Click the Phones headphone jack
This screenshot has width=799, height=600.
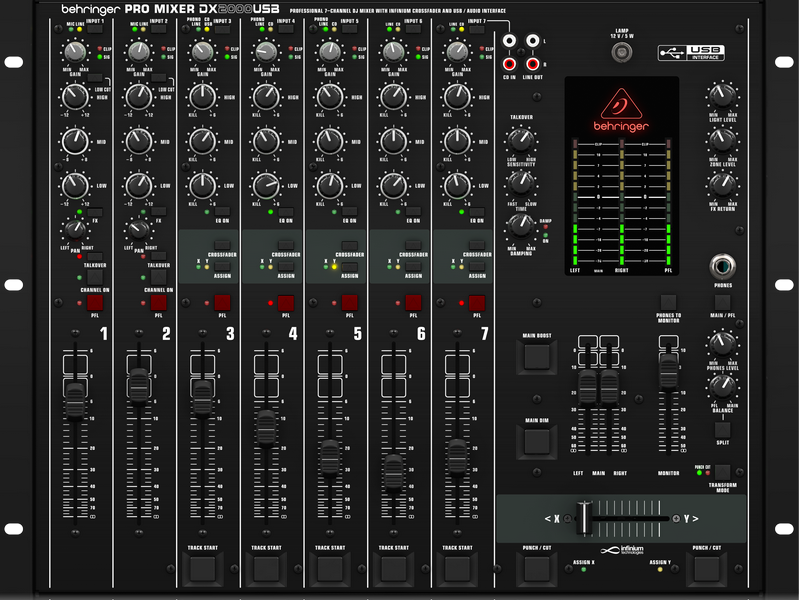[x=723, y=266]
